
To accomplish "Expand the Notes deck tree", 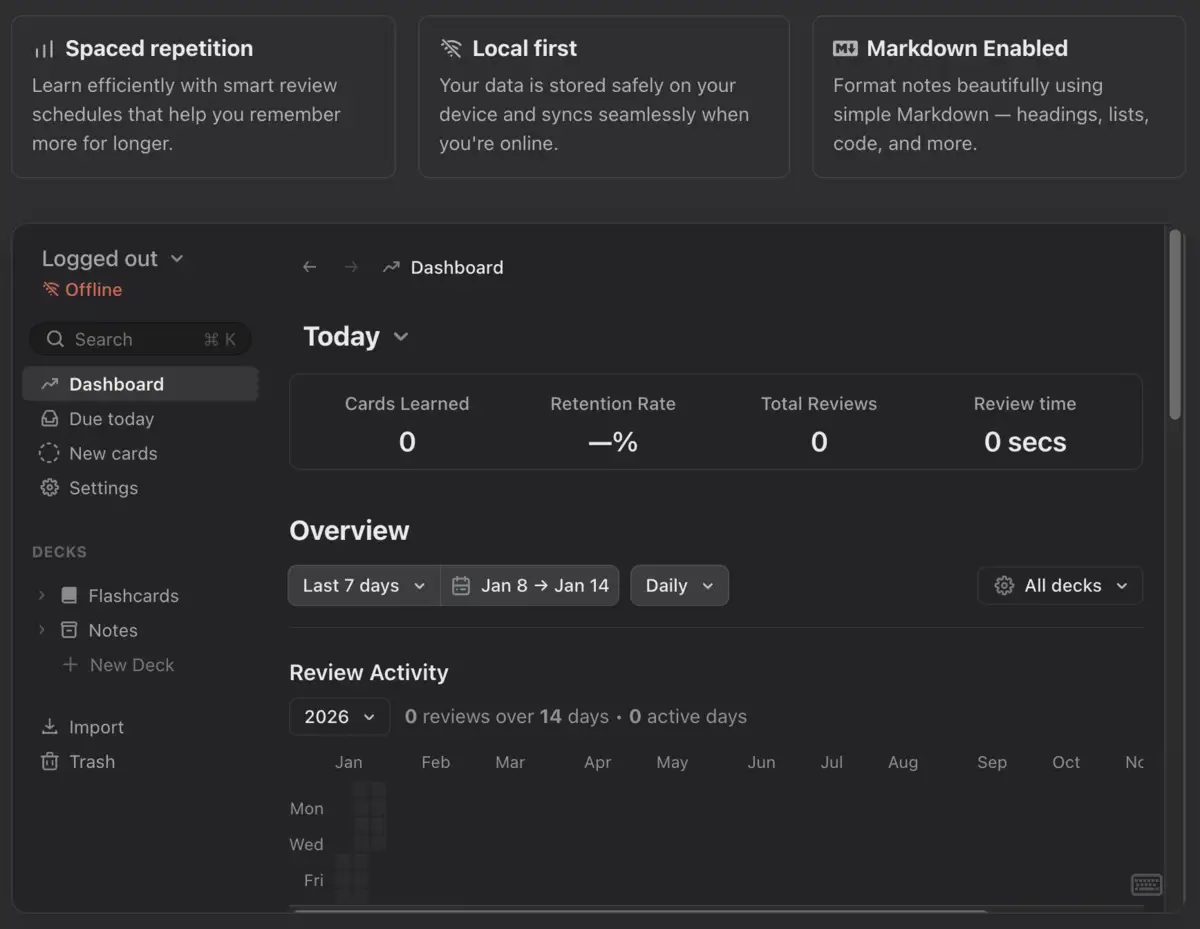I will click(x=42, y=630).
